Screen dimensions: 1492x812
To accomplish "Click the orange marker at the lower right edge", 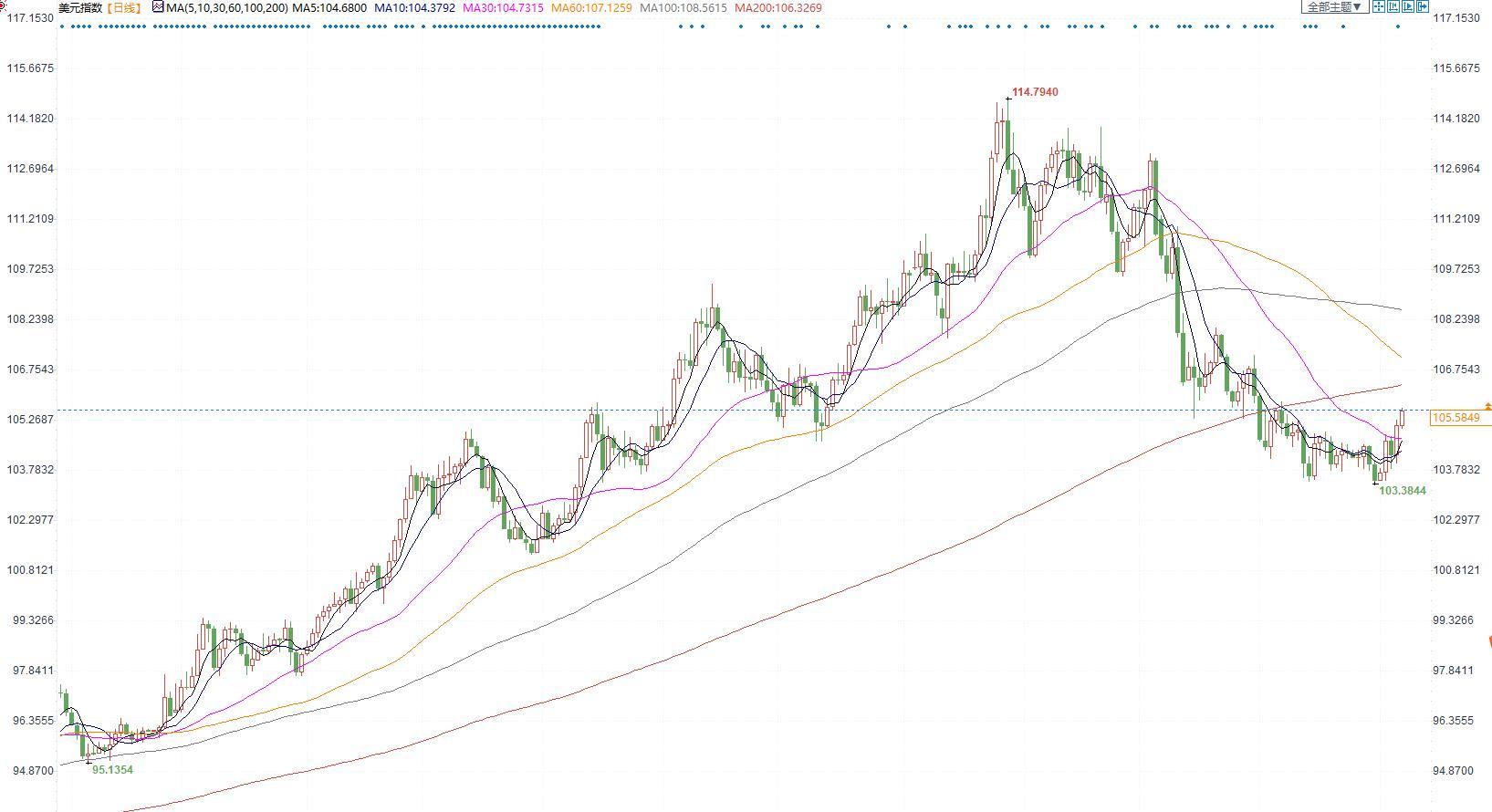I will point(1489,641).
